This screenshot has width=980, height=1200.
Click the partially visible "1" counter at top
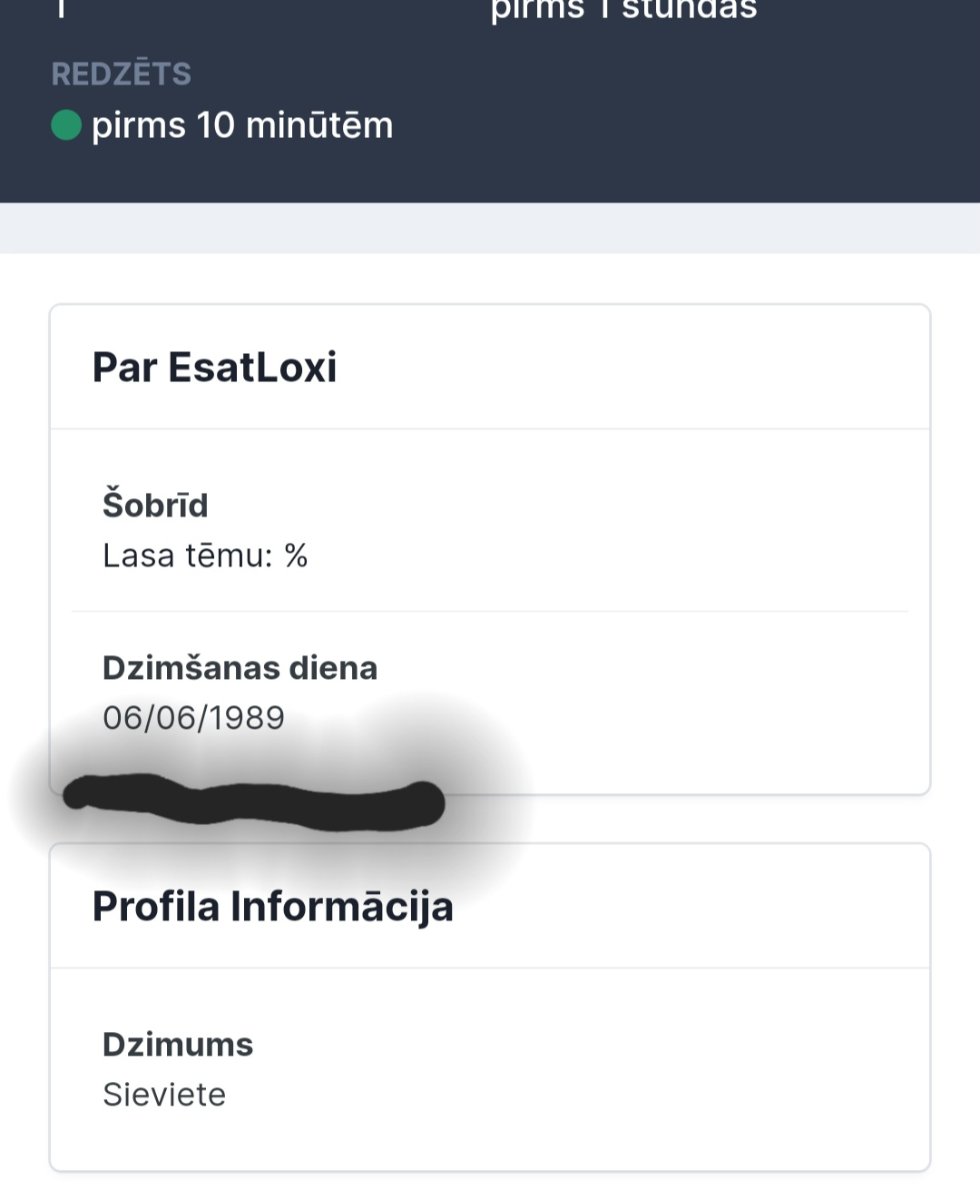point(61,10)
